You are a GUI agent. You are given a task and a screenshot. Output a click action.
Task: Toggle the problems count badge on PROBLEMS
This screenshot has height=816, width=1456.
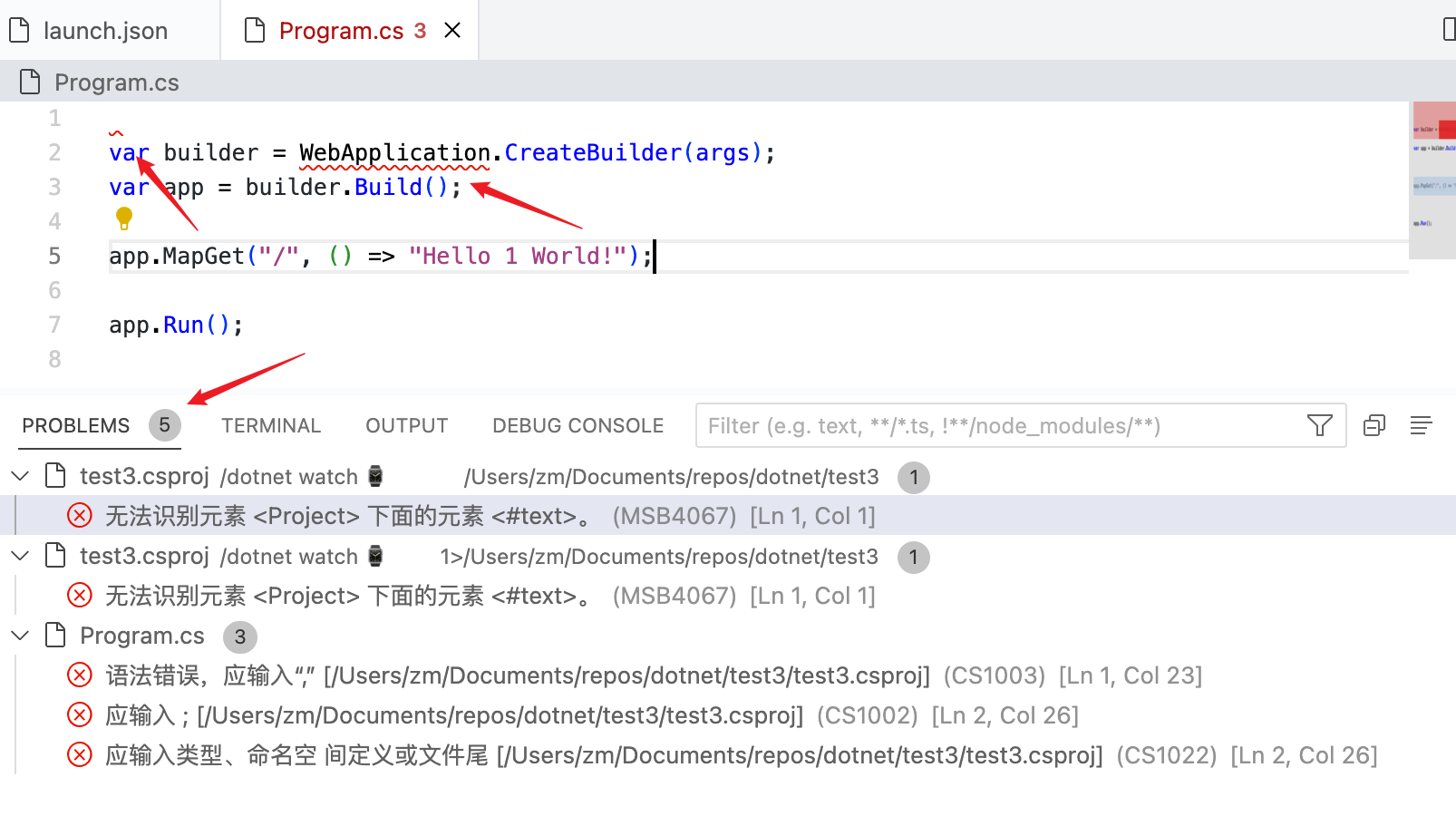point(164,424)
